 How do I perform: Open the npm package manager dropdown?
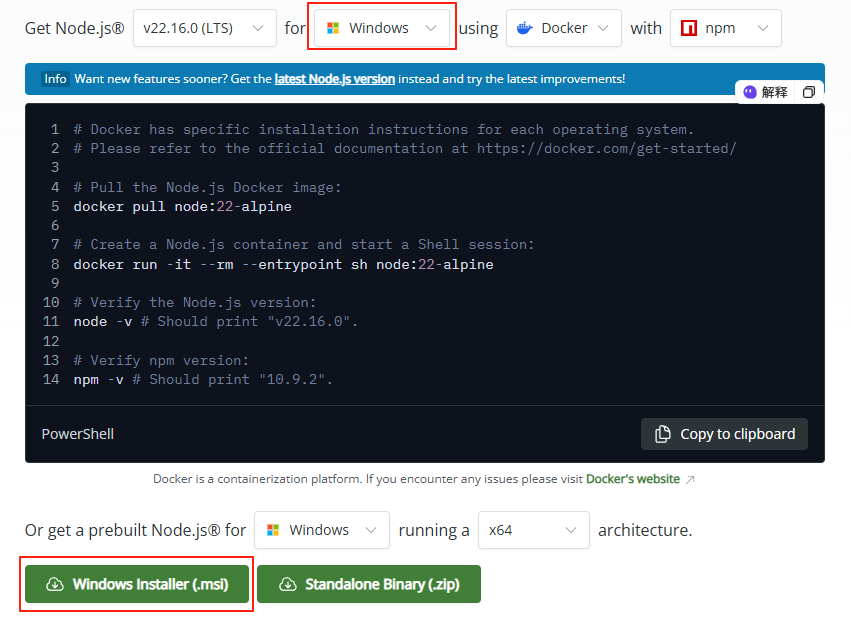coord(726,28)
